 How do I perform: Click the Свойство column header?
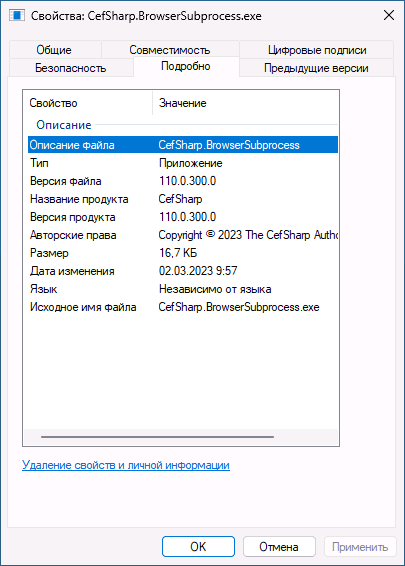pos(88,103)
